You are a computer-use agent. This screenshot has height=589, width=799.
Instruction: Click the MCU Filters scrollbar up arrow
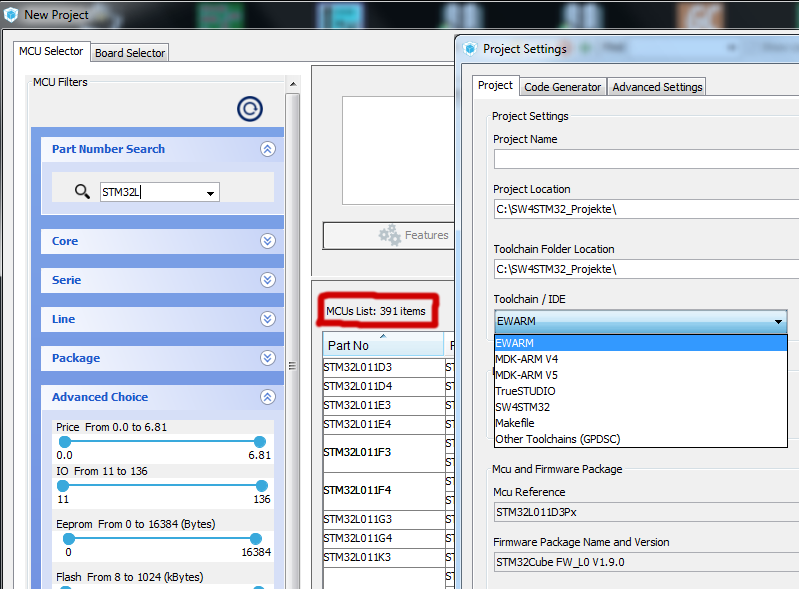[292, 84]
